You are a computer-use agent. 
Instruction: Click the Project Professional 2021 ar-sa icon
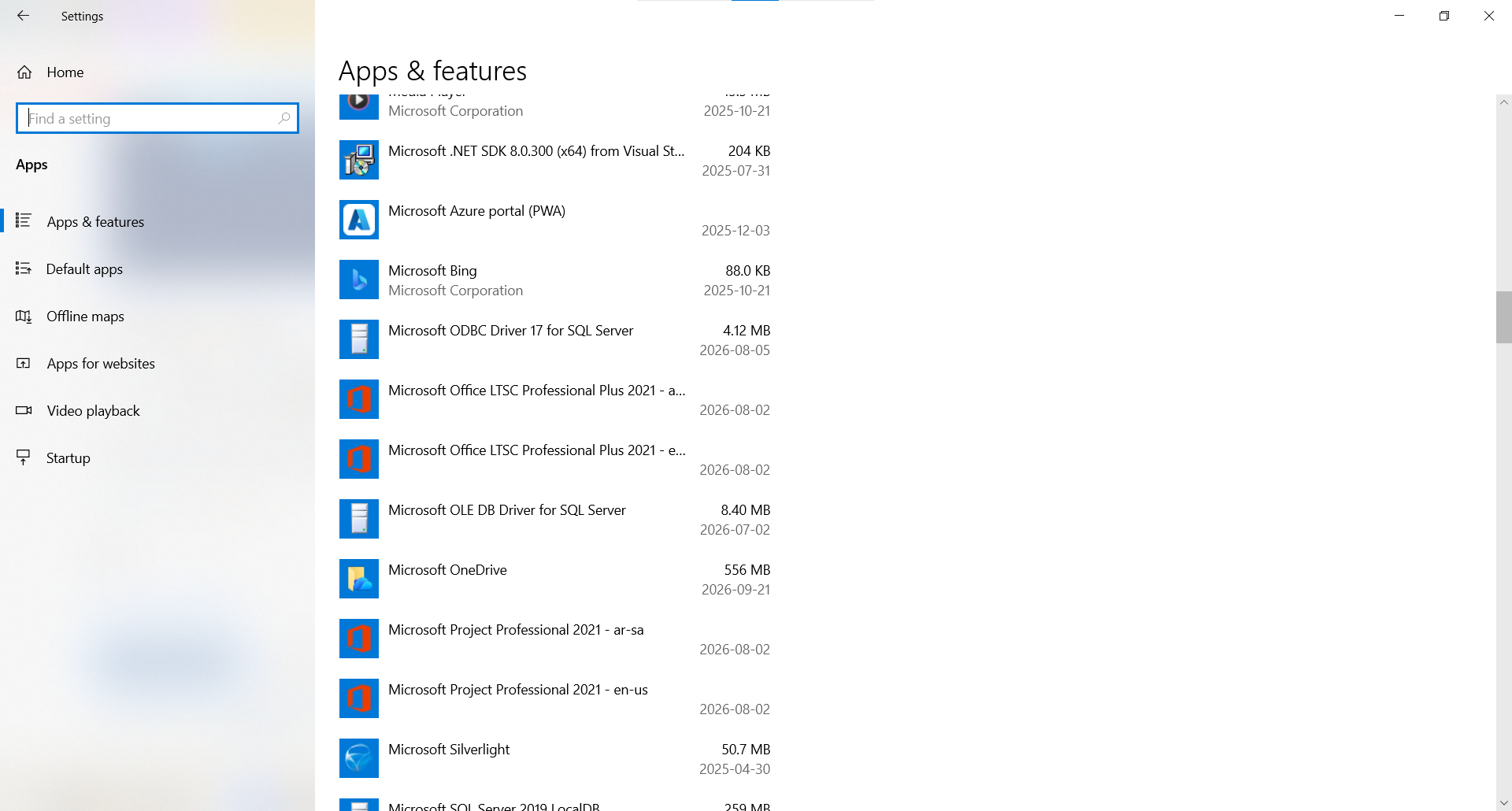(x=359, y=639)
